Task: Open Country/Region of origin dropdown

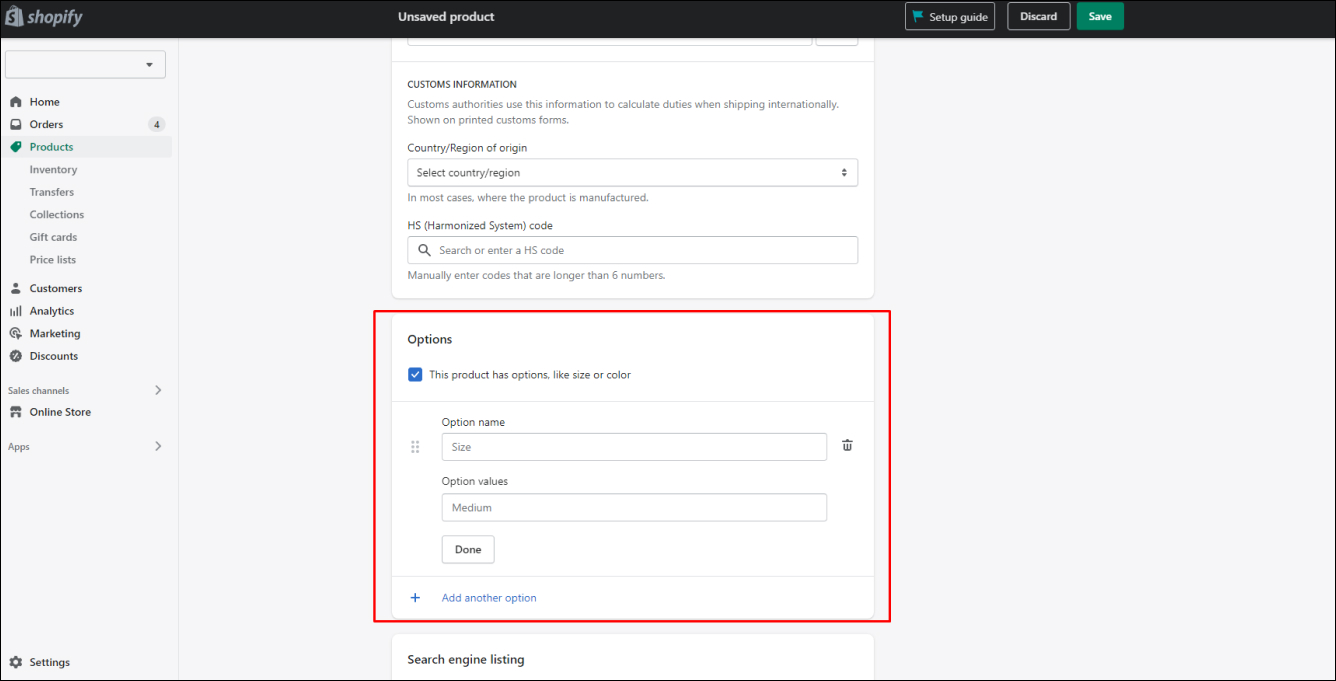Action: [x=632, y=173]
